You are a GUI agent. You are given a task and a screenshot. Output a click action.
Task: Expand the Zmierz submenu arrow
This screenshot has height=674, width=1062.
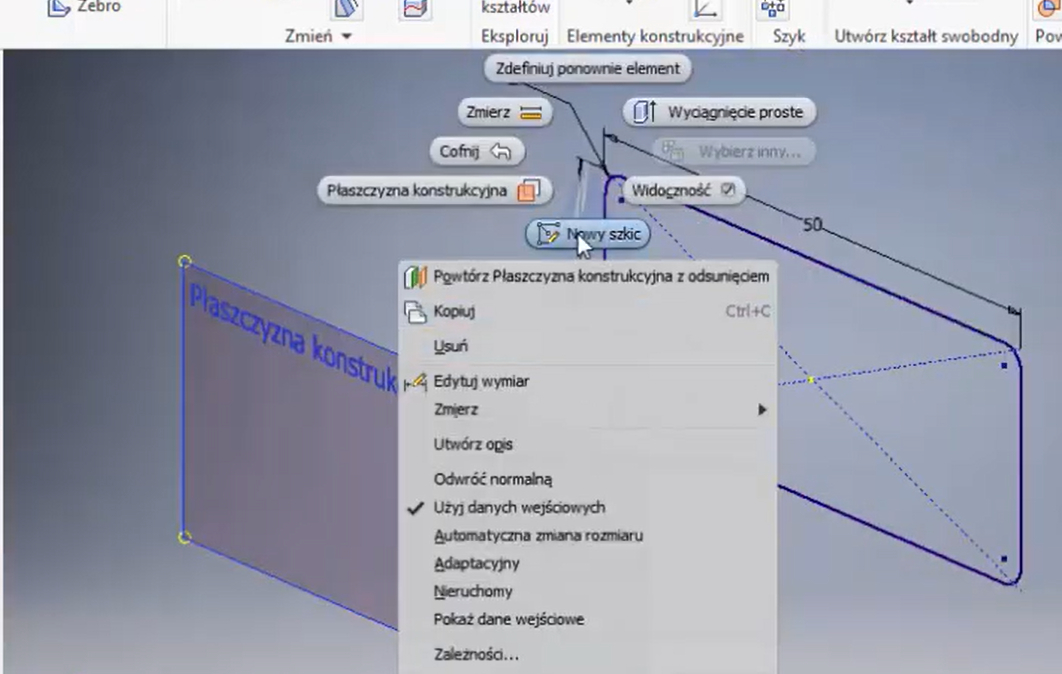coord(762,409)
